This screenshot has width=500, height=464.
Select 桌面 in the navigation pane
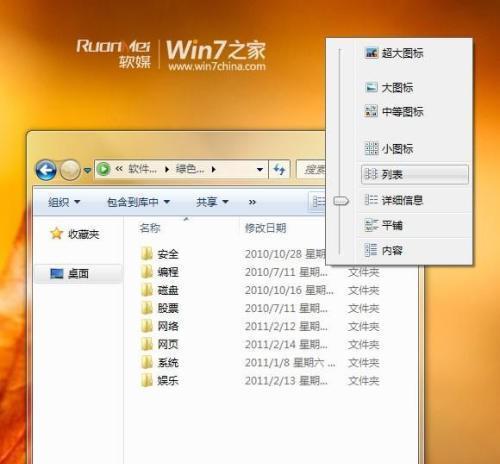(78, 274)
